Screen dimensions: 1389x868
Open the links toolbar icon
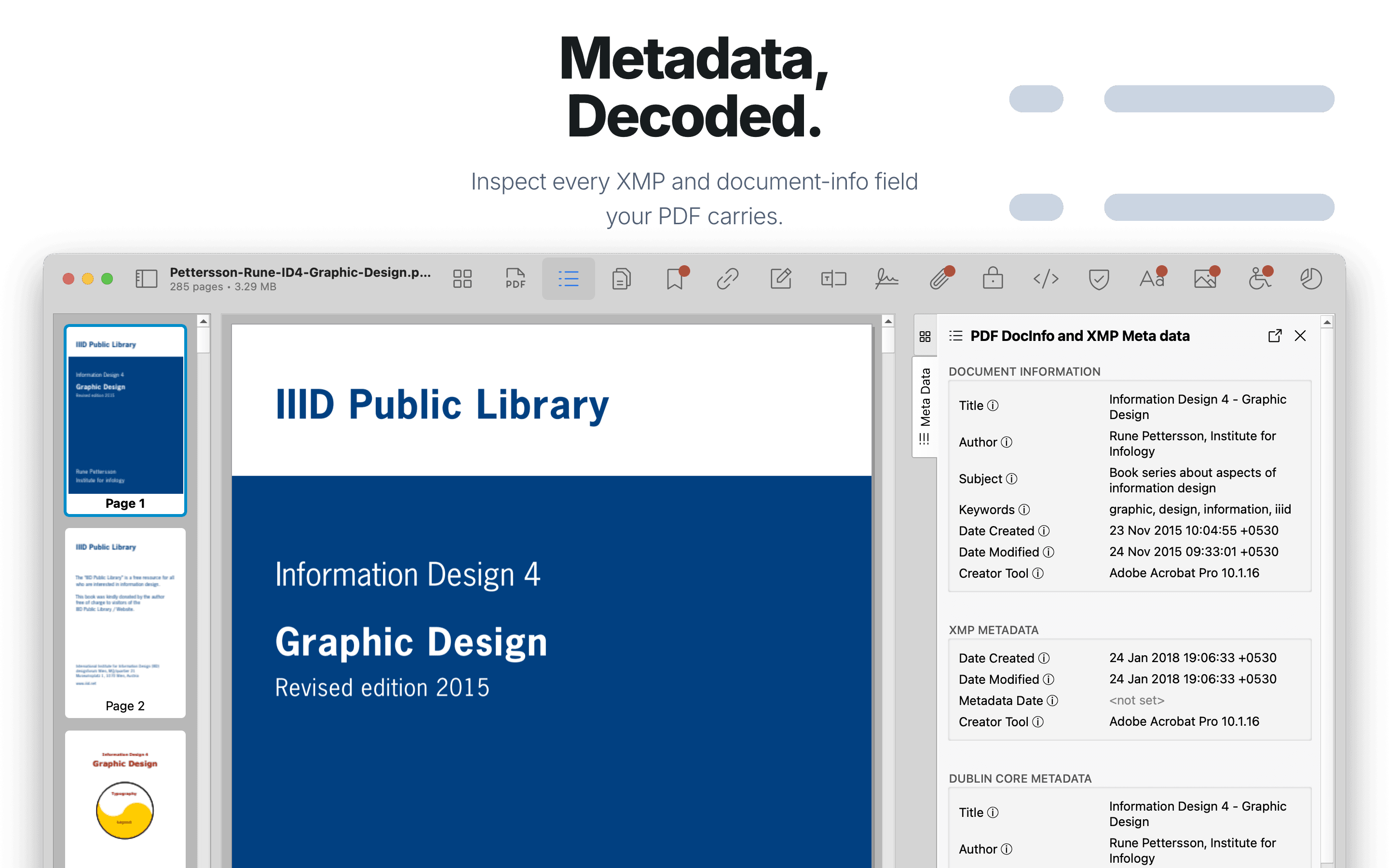click(x=727, y=279)
